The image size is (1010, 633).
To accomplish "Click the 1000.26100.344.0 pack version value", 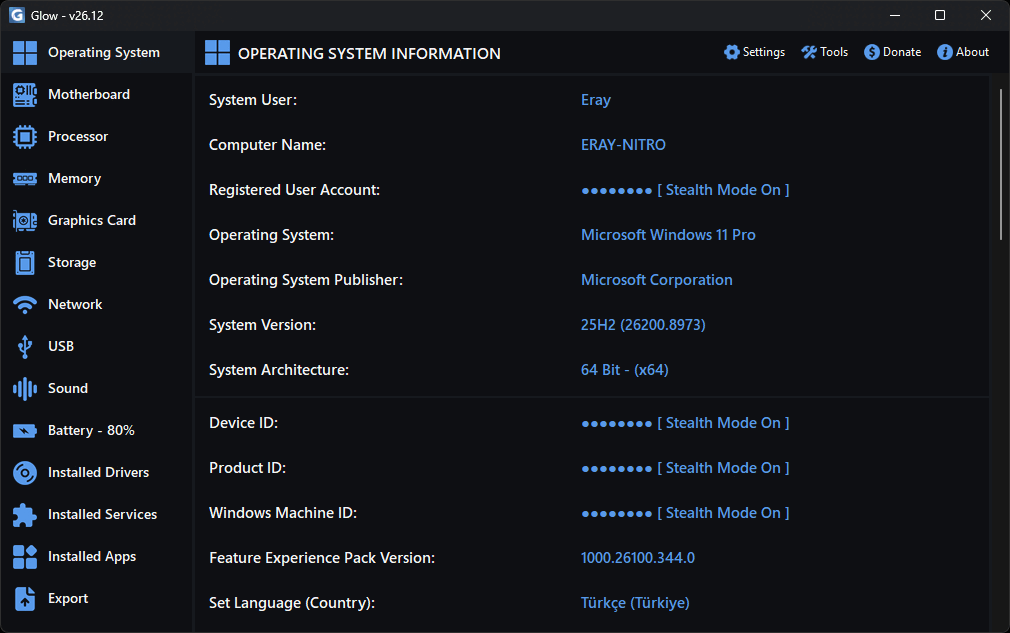I will pyautogui.click(x=638, y=558).
